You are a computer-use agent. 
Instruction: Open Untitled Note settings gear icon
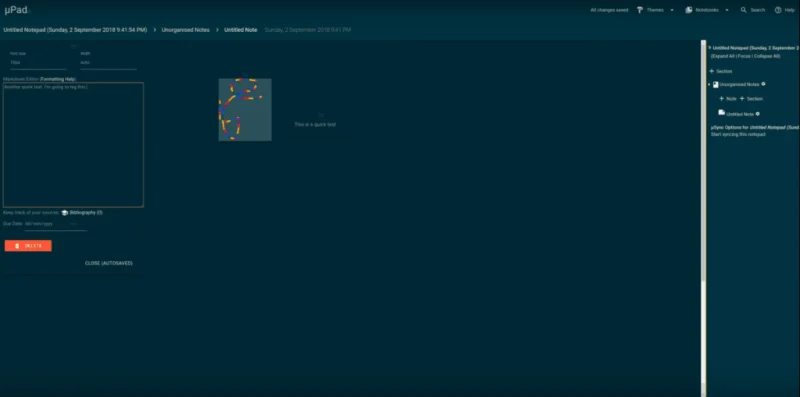pyautogui.click(x=758, y=114)
